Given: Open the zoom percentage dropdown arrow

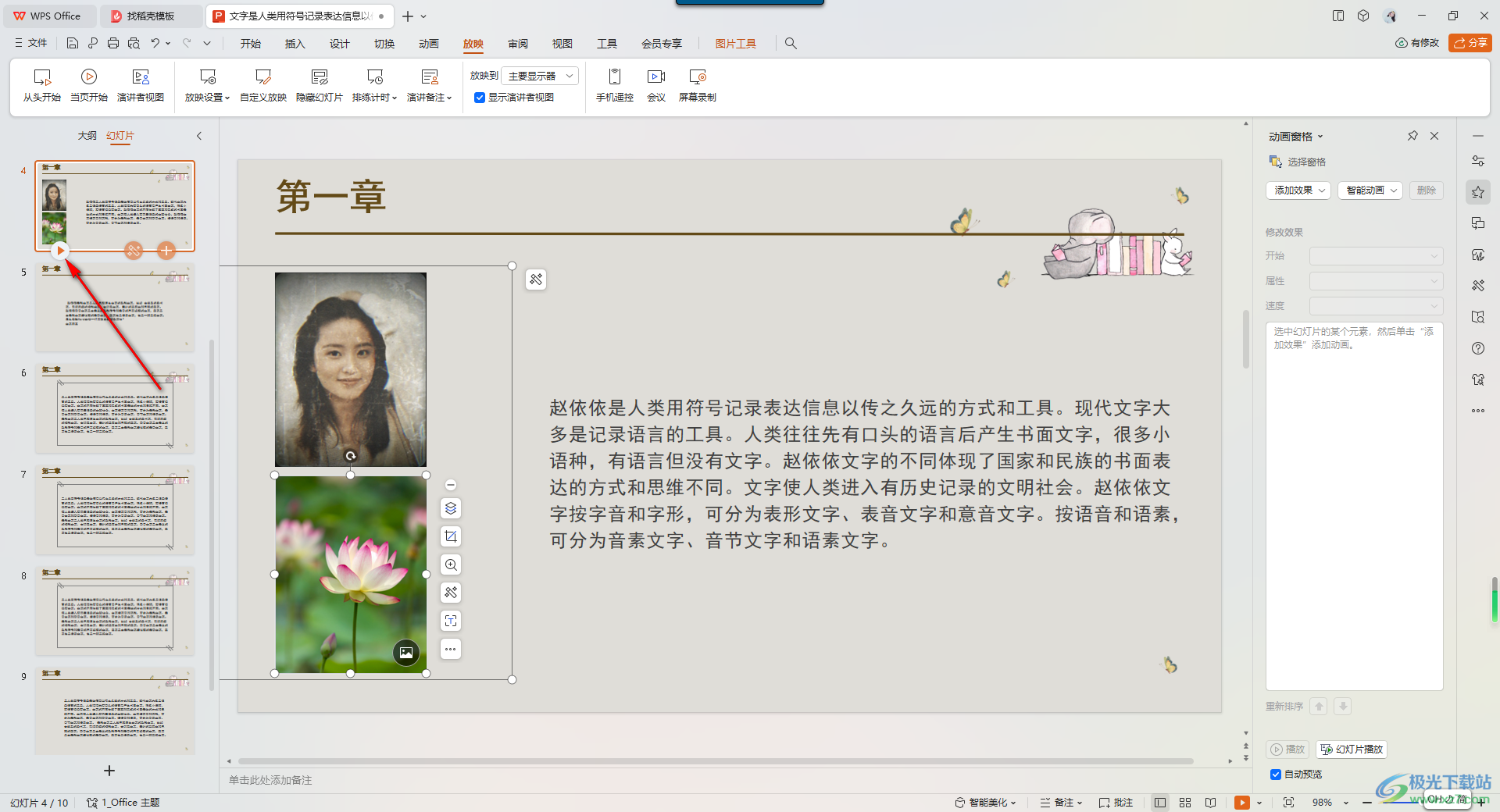Looking at the screenshot, I should click(1346, 803).
